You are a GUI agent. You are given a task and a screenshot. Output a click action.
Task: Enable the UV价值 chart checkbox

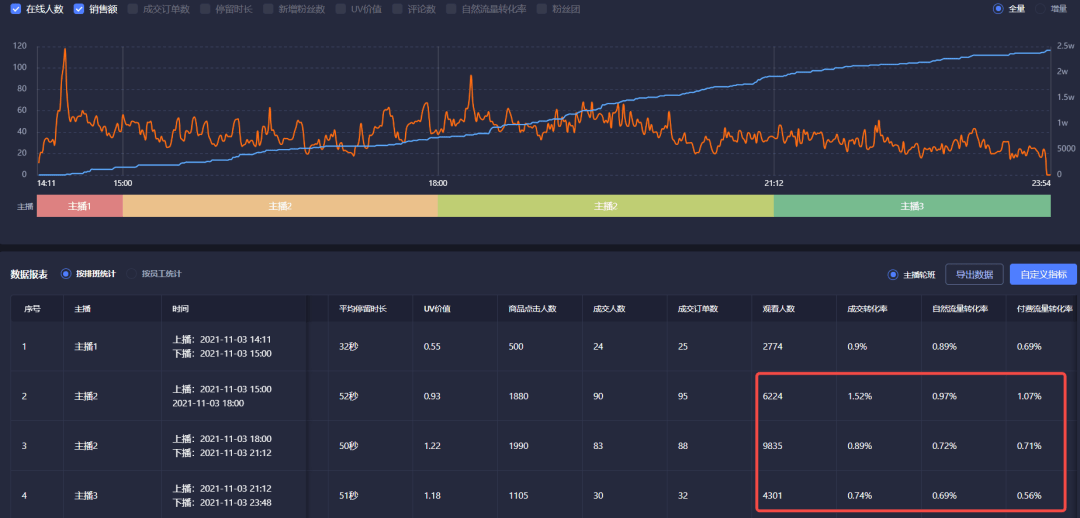340,9
